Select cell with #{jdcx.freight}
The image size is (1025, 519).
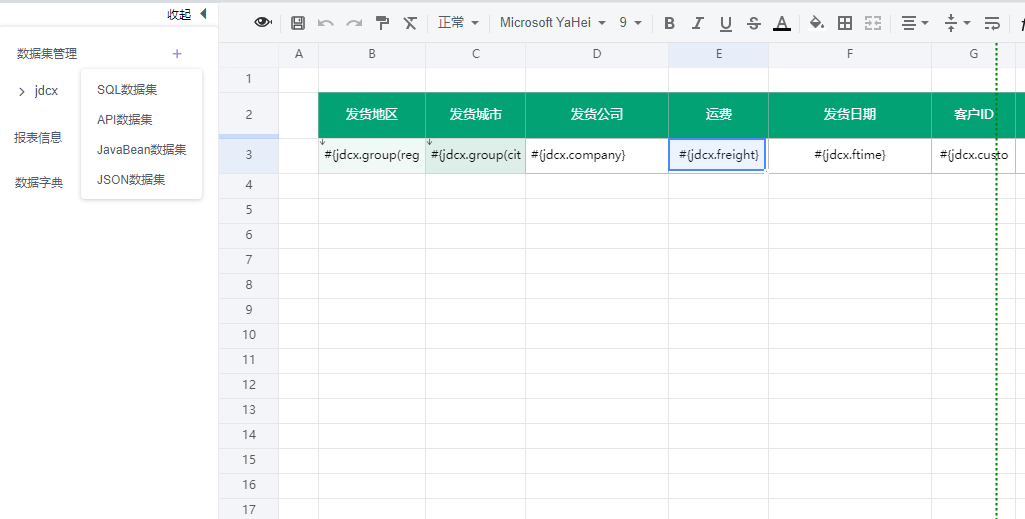[x=717, y=155]
